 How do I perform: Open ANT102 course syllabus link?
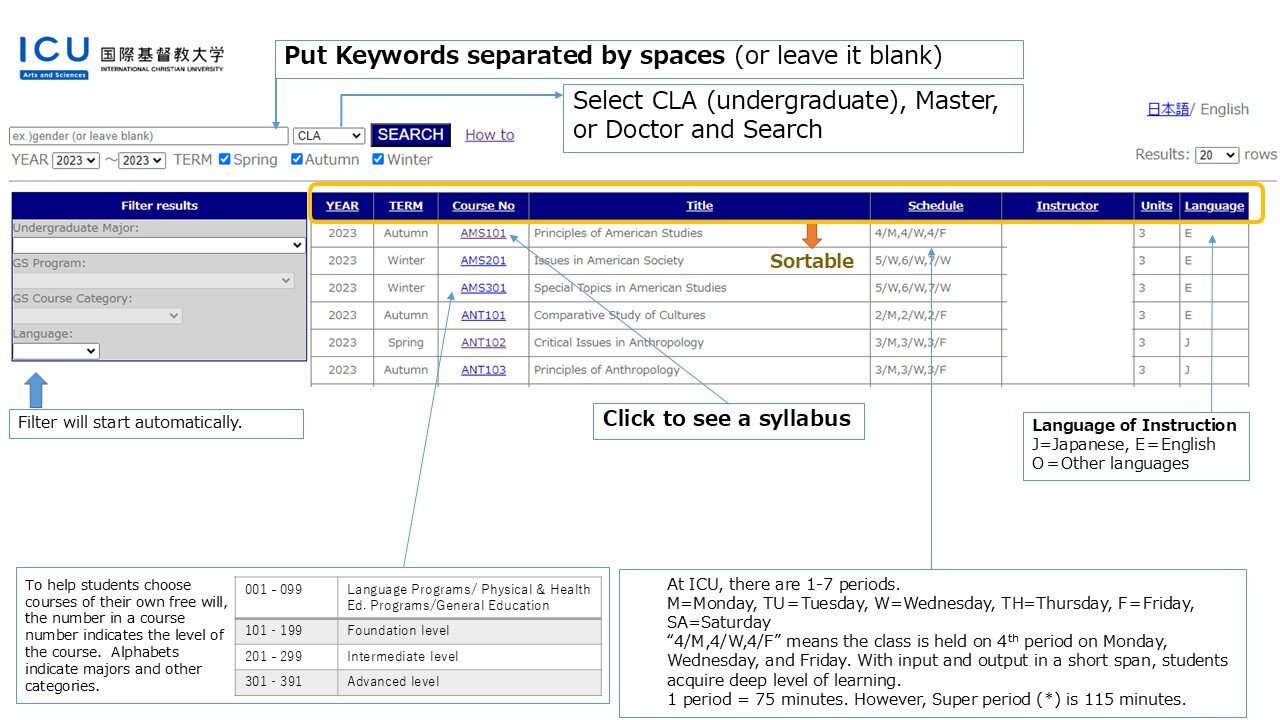click(483, 343)
